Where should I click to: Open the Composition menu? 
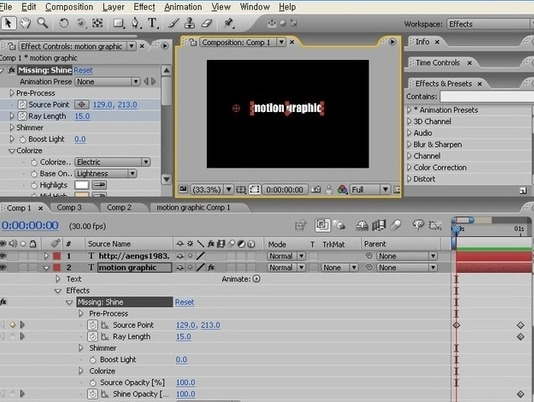coord(69,7)
